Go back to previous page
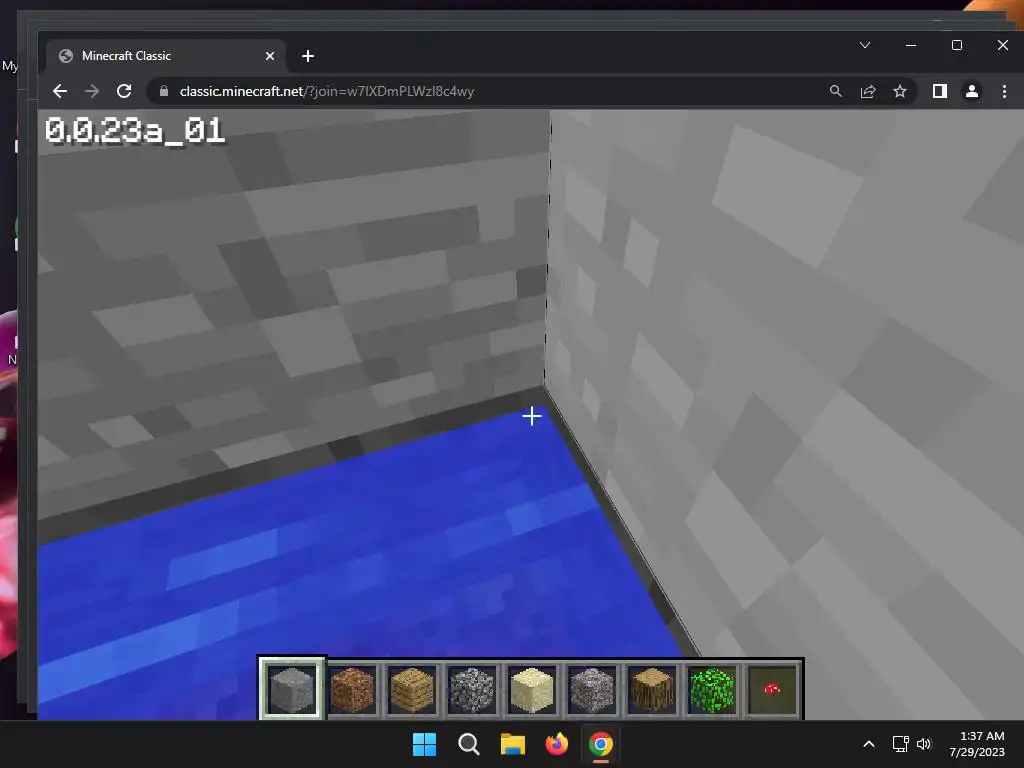This screenshot has width=1024, height=768. point(60,91)
